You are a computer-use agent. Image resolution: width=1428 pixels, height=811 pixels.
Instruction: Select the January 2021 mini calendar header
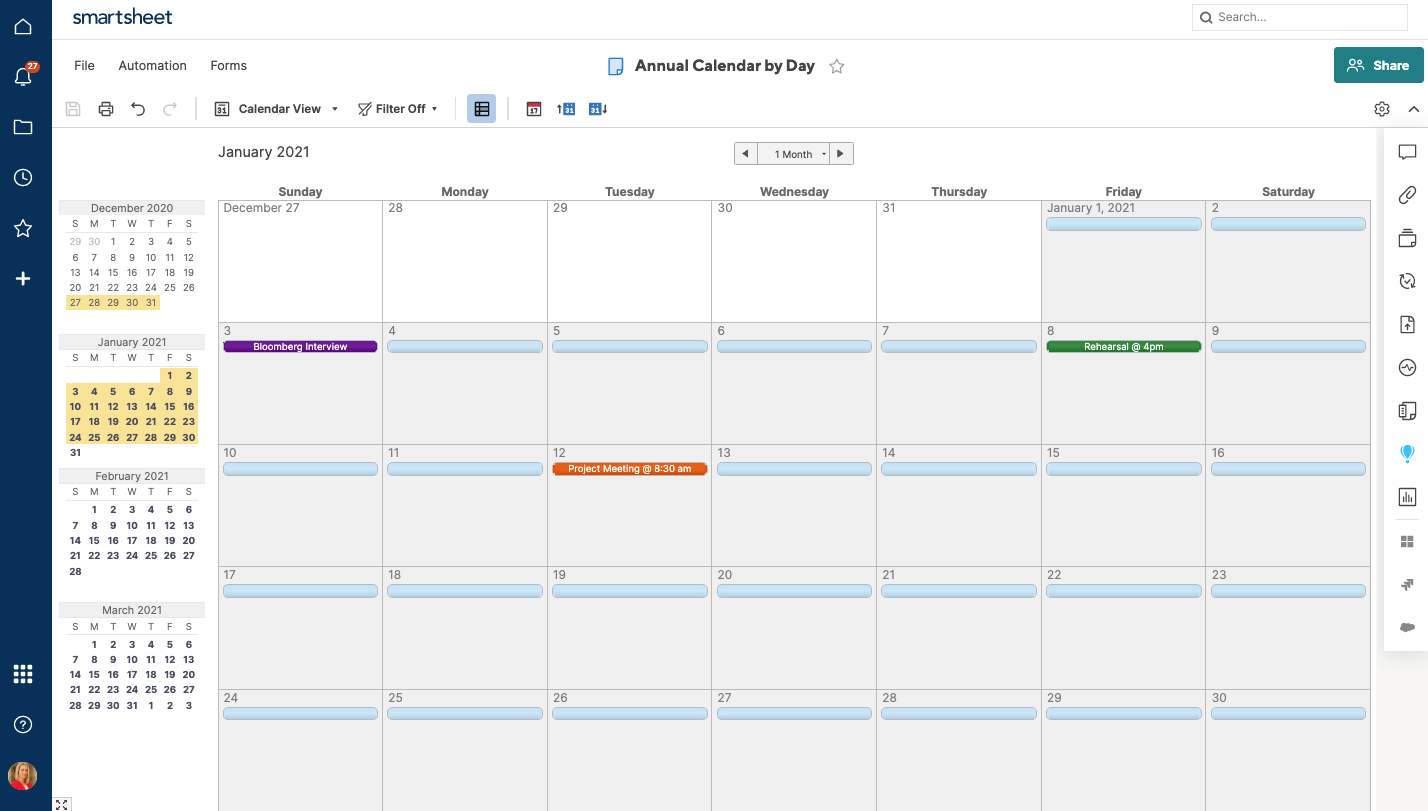132,342
